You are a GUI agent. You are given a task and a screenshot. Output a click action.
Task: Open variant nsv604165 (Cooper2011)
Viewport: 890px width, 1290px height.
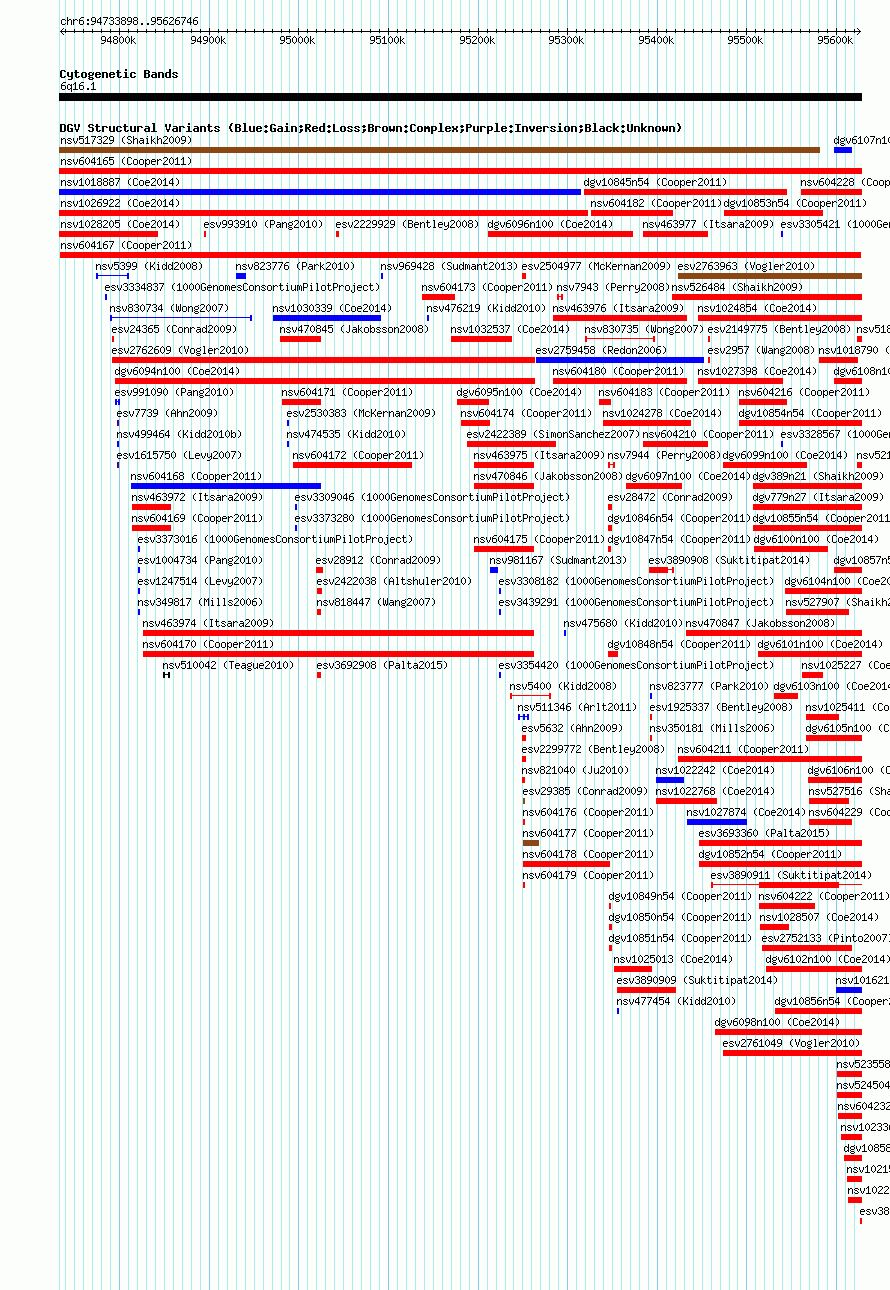126,161
